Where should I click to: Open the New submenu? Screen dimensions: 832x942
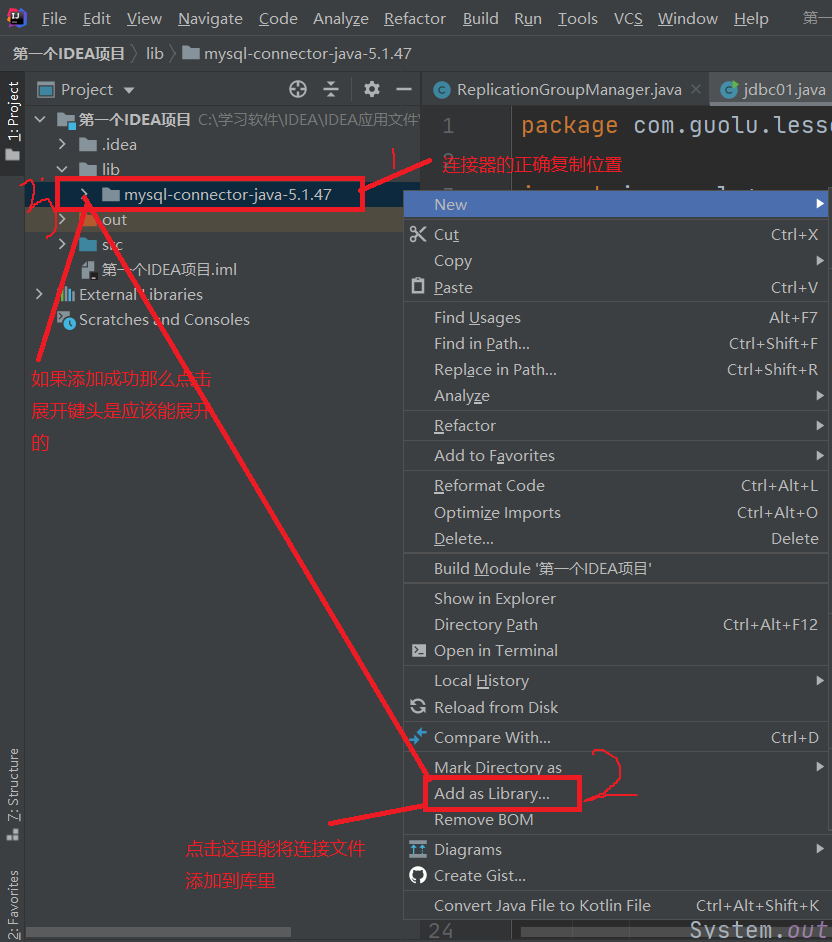pos(616,204)
